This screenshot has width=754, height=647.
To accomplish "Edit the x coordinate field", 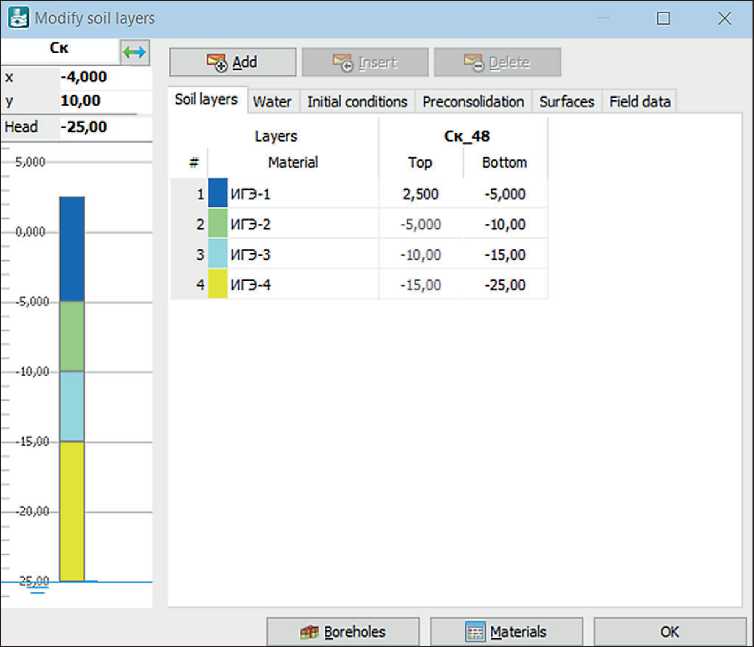I will point(104,77).
